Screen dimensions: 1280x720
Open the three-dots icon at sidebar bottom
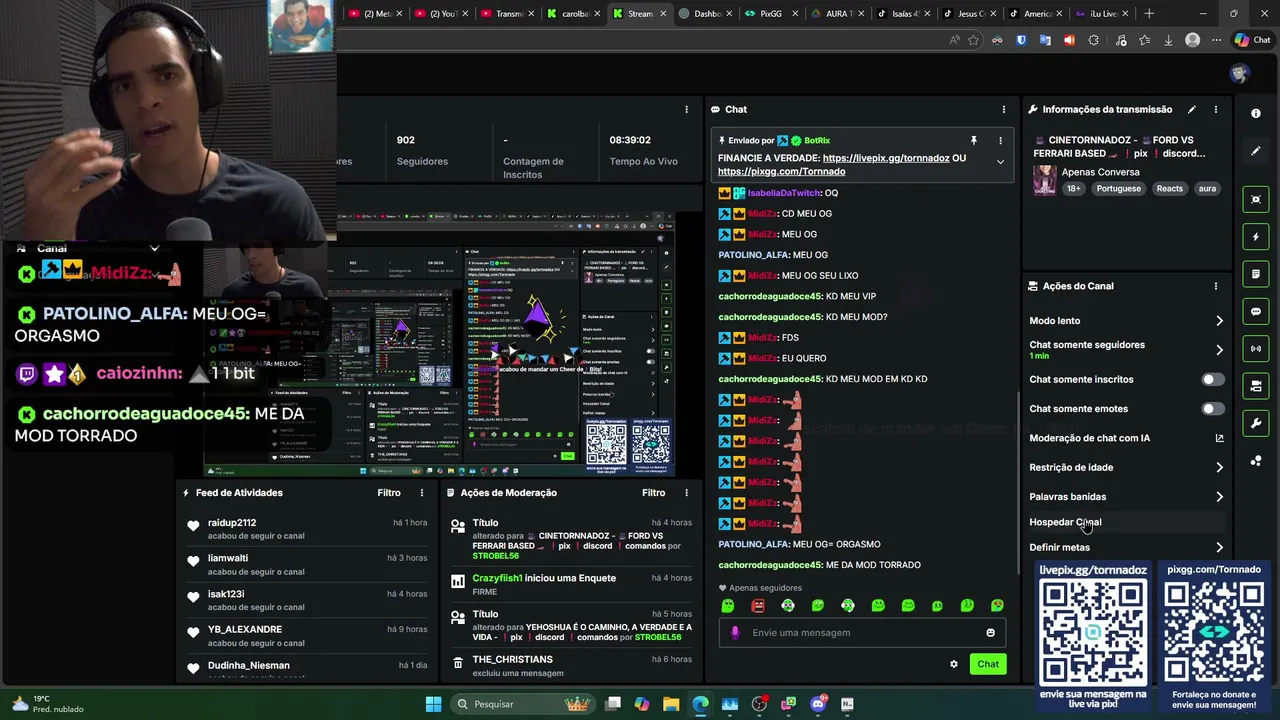[1256, 461]
